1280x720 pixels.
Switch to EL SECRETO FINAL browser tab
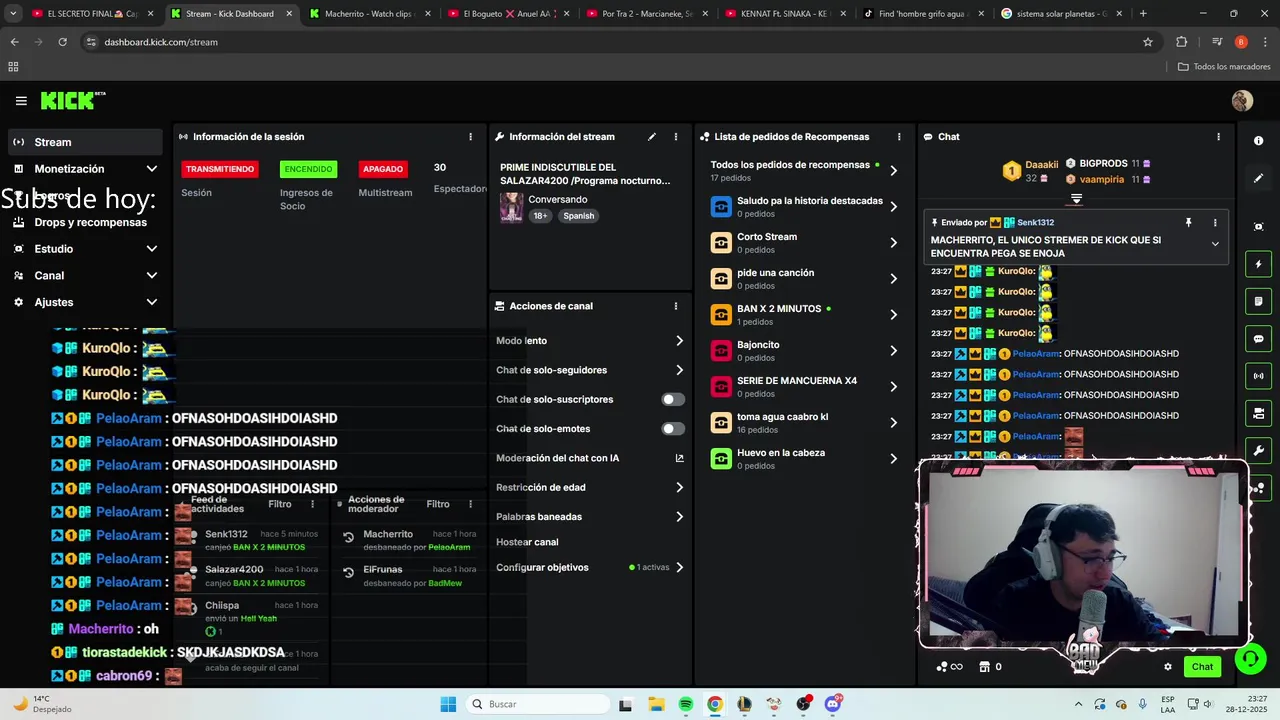click(91, 14)
